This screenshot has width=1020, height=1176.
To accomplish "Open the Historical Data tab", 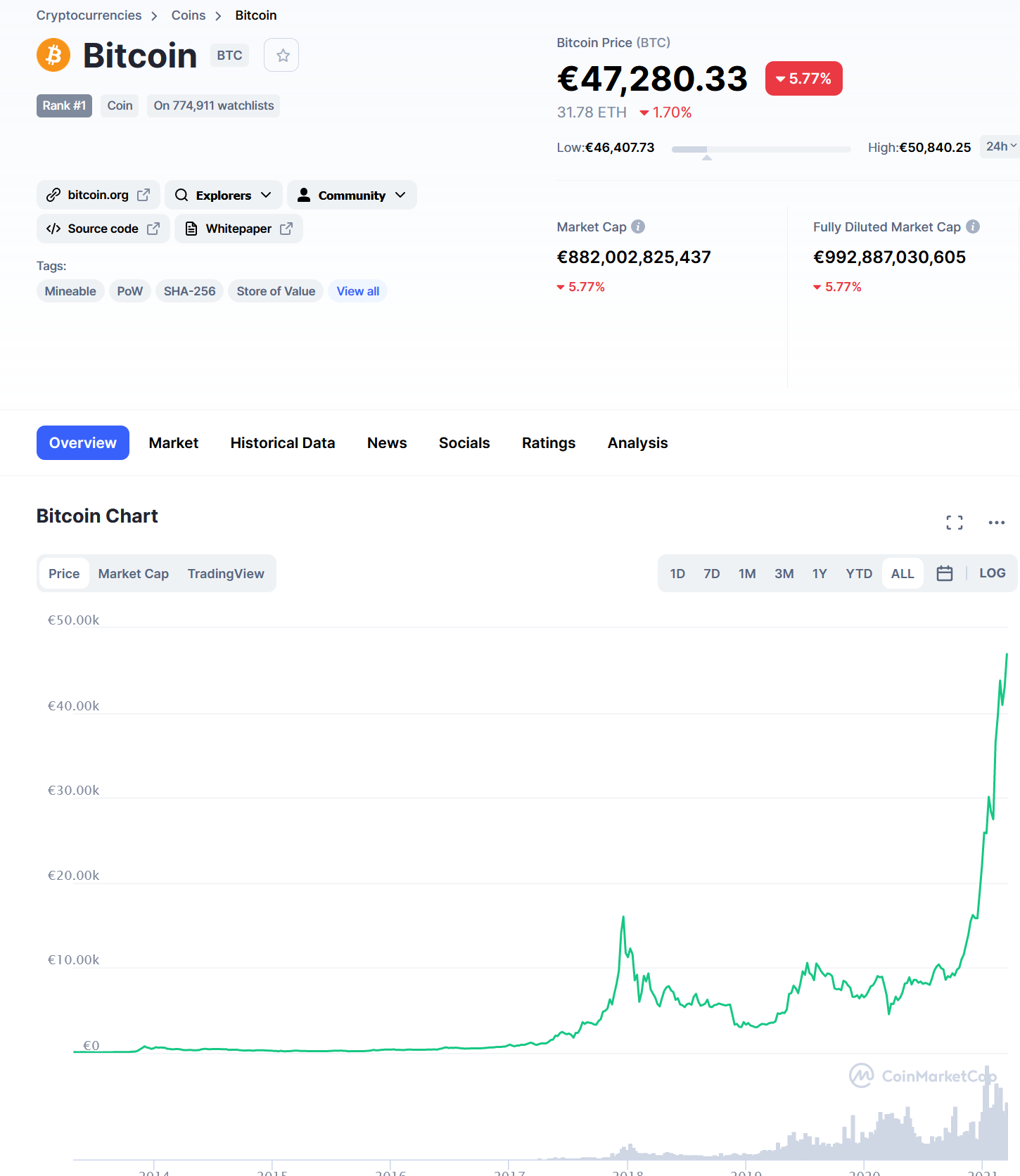I will pos(283,442).
